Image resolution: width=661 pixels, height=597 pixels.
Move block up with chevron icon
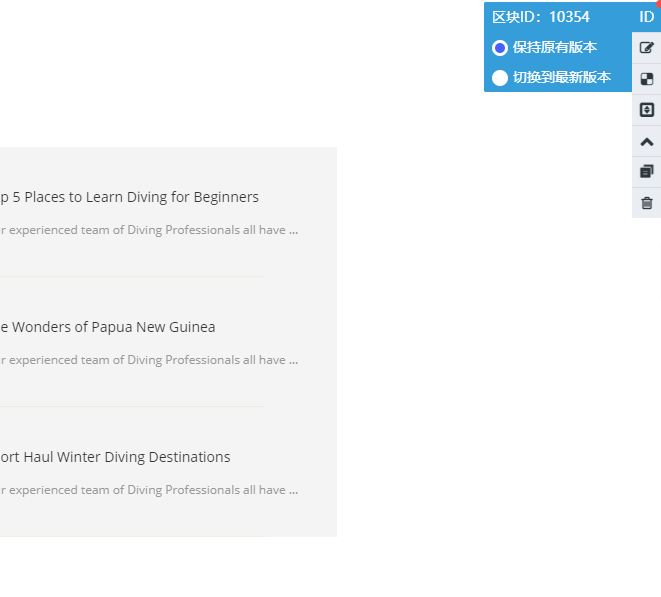(x=647, y=142)
